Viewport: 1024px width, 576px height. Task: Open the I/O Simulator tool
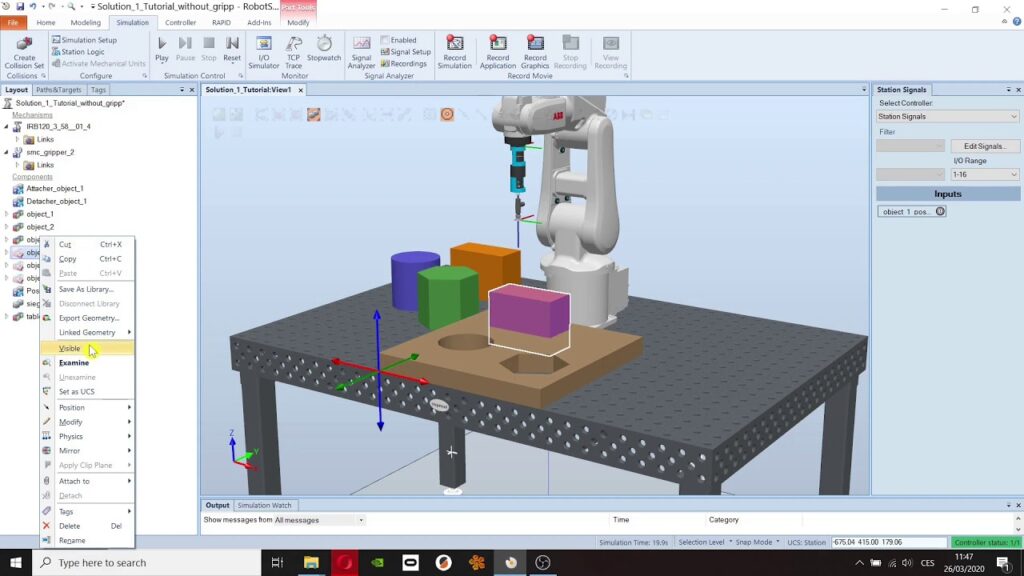[264, 44]
